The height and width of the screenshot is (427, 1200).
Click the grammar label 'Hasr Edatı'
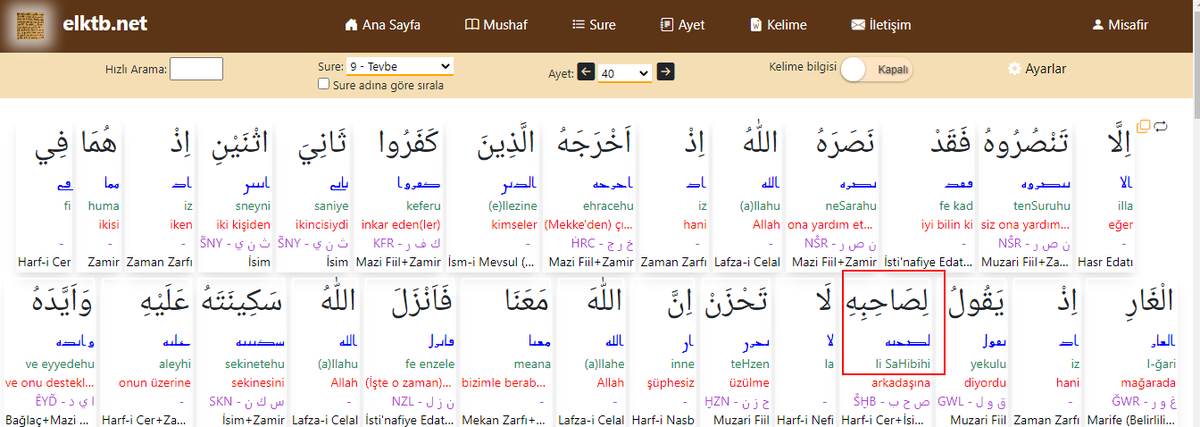(x=1103, y=262)
